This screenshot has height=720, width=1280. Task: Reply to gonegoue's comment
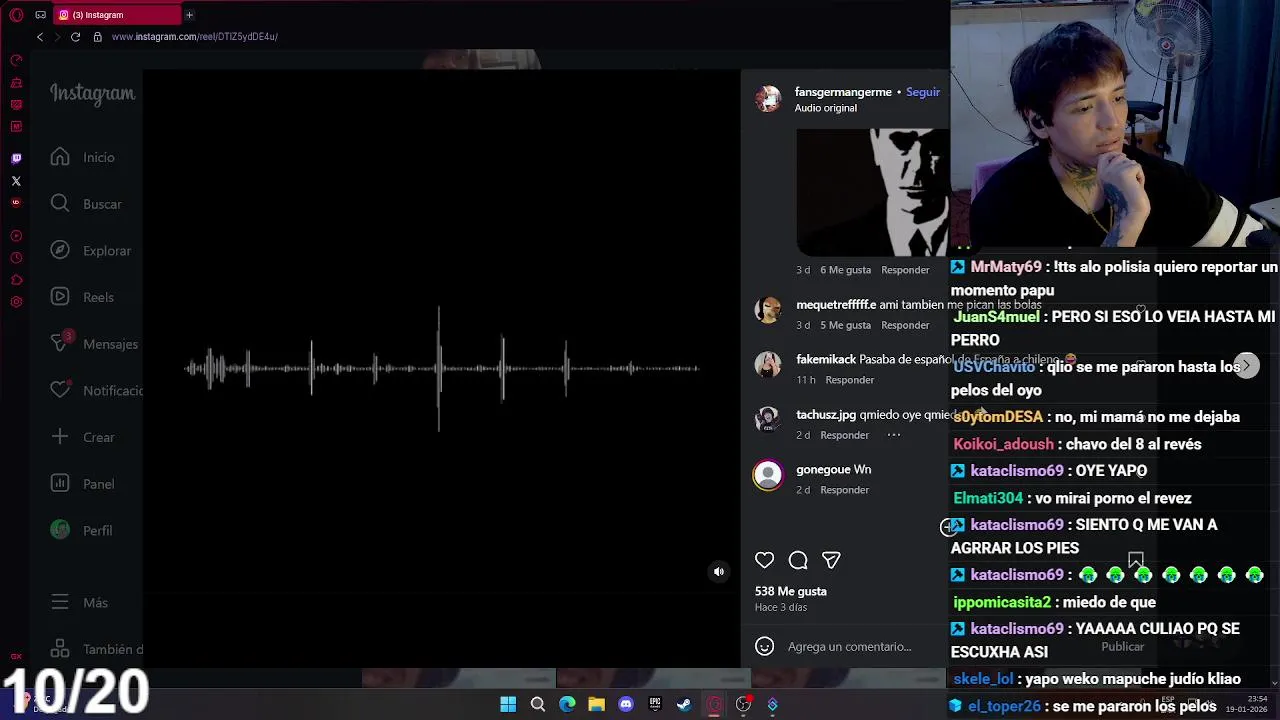point(844,490)
